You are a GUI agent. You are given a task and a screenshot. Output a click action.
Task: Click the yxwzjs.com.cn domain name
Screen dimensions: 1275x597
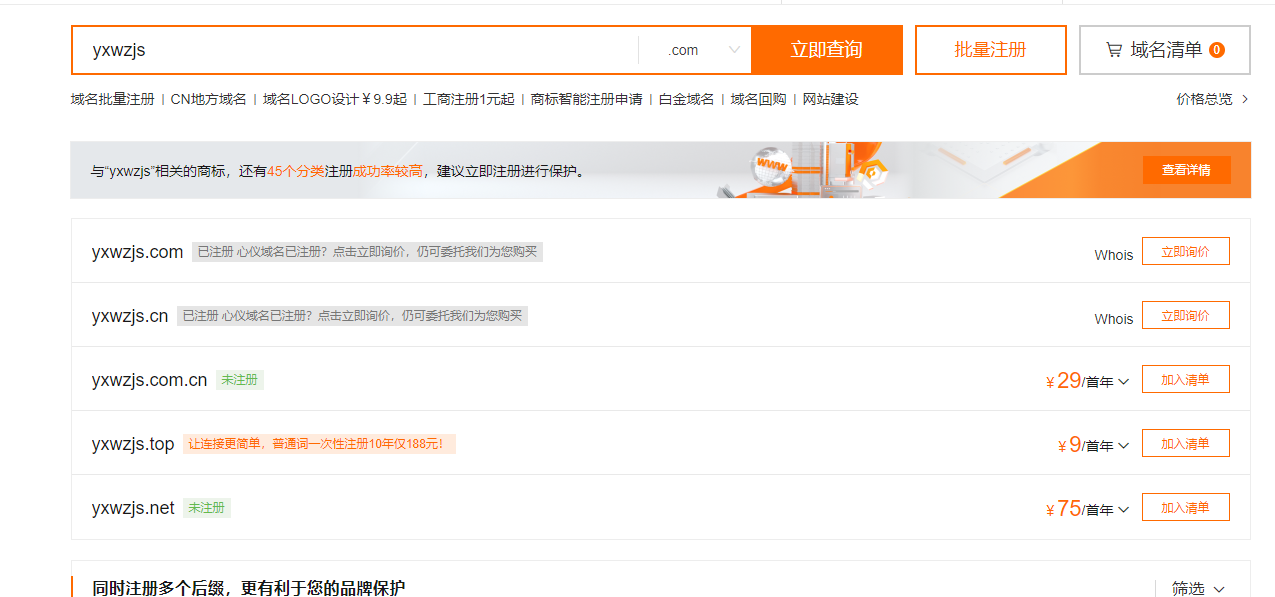[149, 380]
